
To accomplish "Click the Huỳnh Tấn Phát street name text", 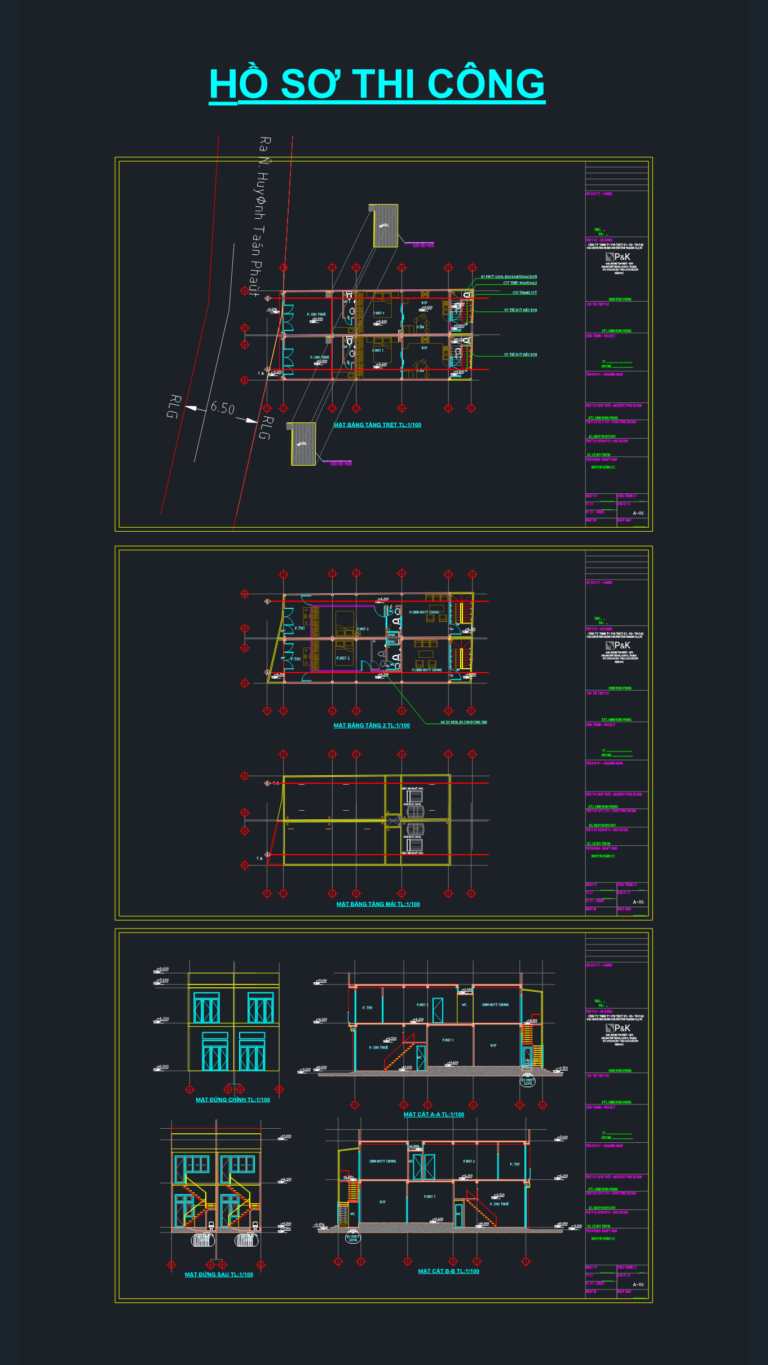I will click(260, 217).
